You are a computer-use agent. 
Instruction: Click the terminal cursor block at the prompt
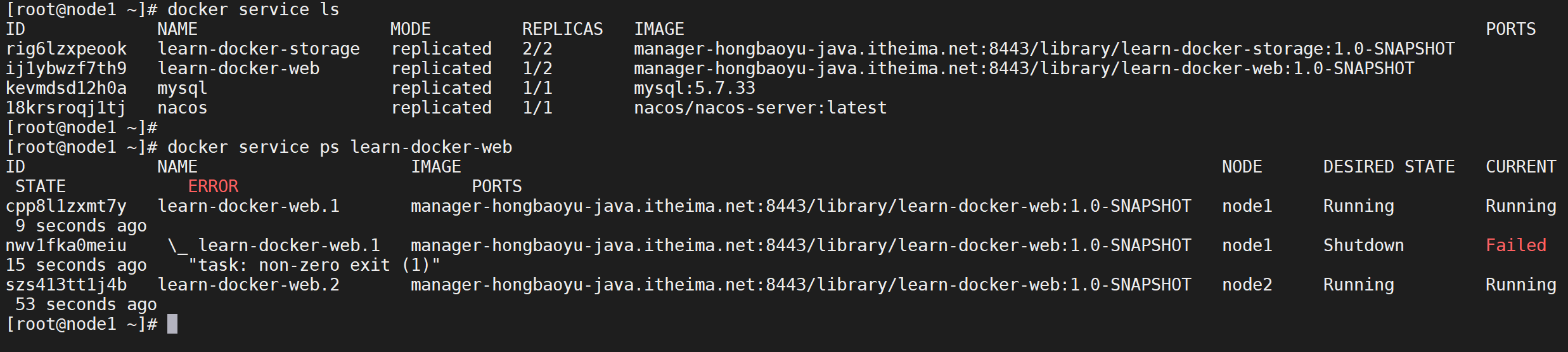pyautogui.click(x=172, y=324)
